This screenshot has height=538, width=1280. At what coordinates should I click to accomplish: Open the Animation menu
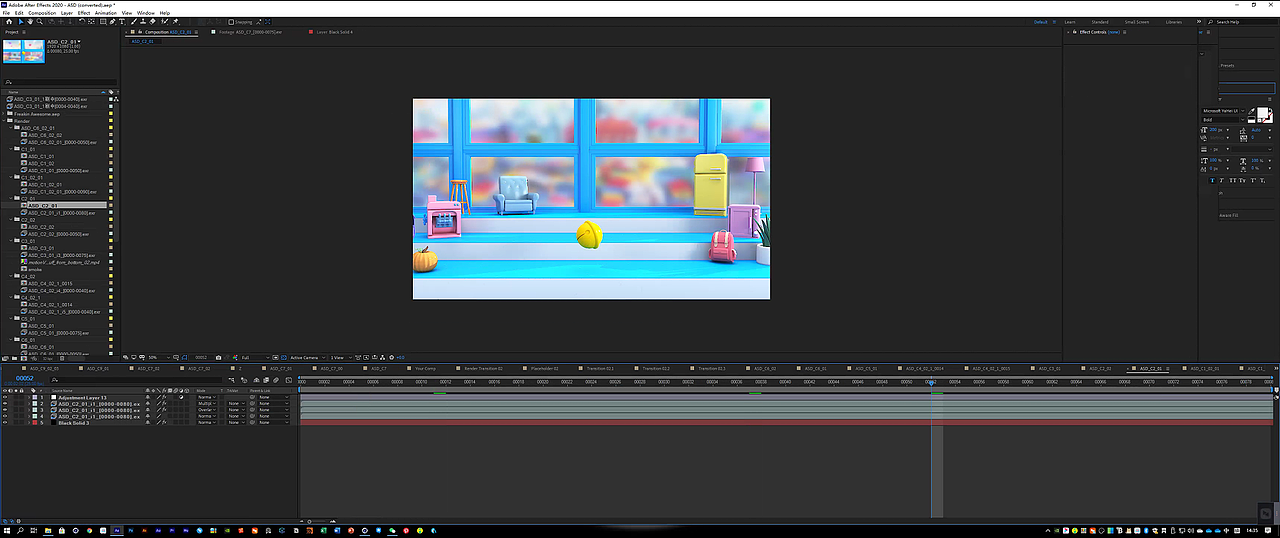(x=106, y=13)
